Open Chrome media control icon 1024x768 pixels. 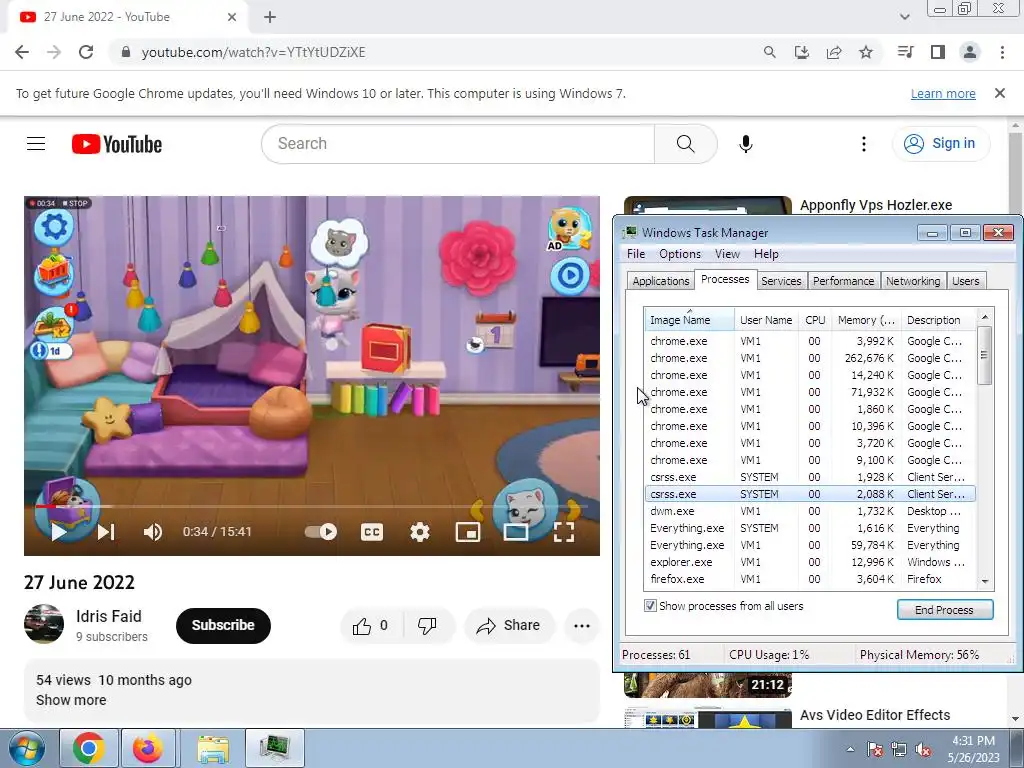click(x=905, y=52)
